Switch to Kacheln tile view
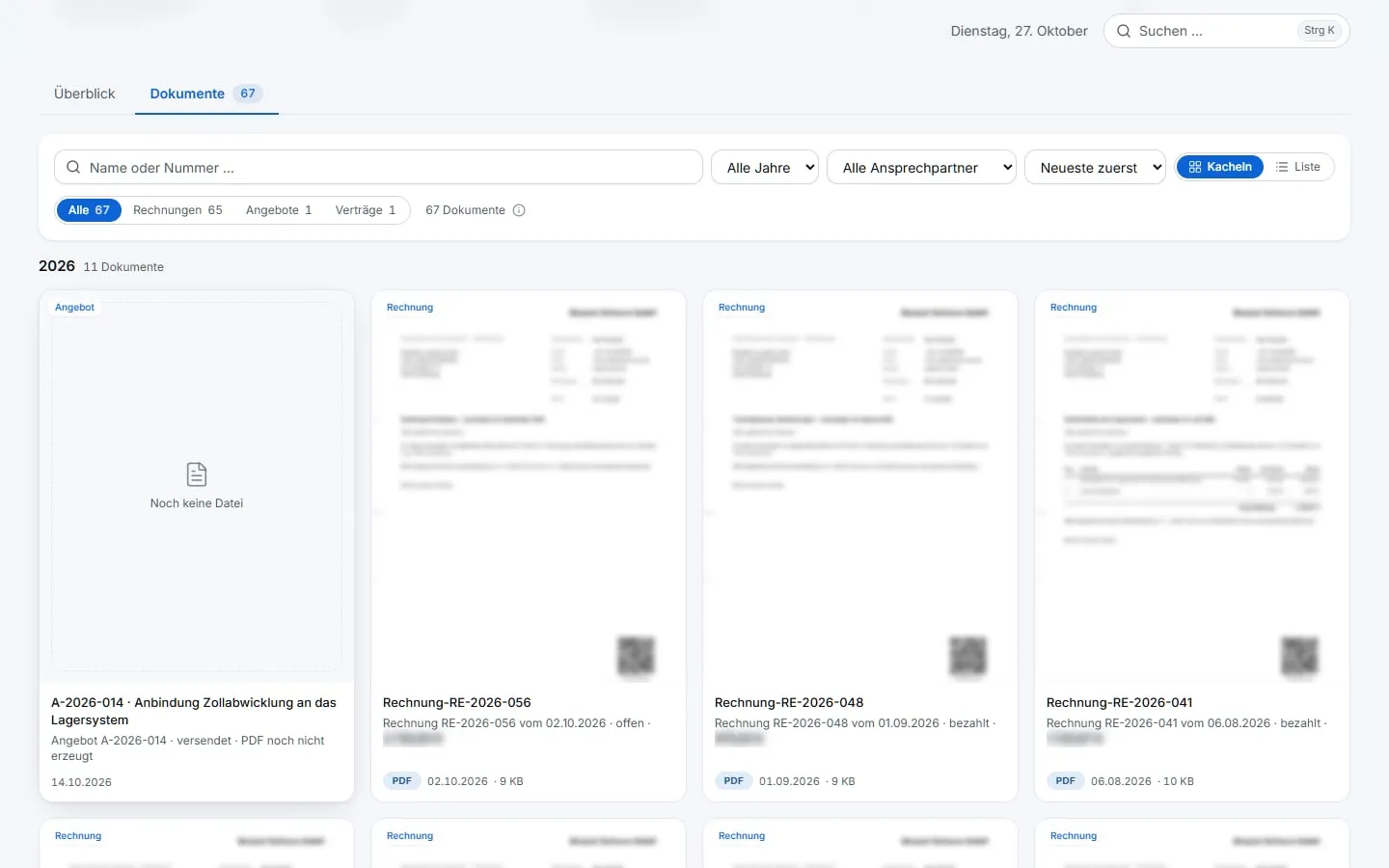 1220,167
